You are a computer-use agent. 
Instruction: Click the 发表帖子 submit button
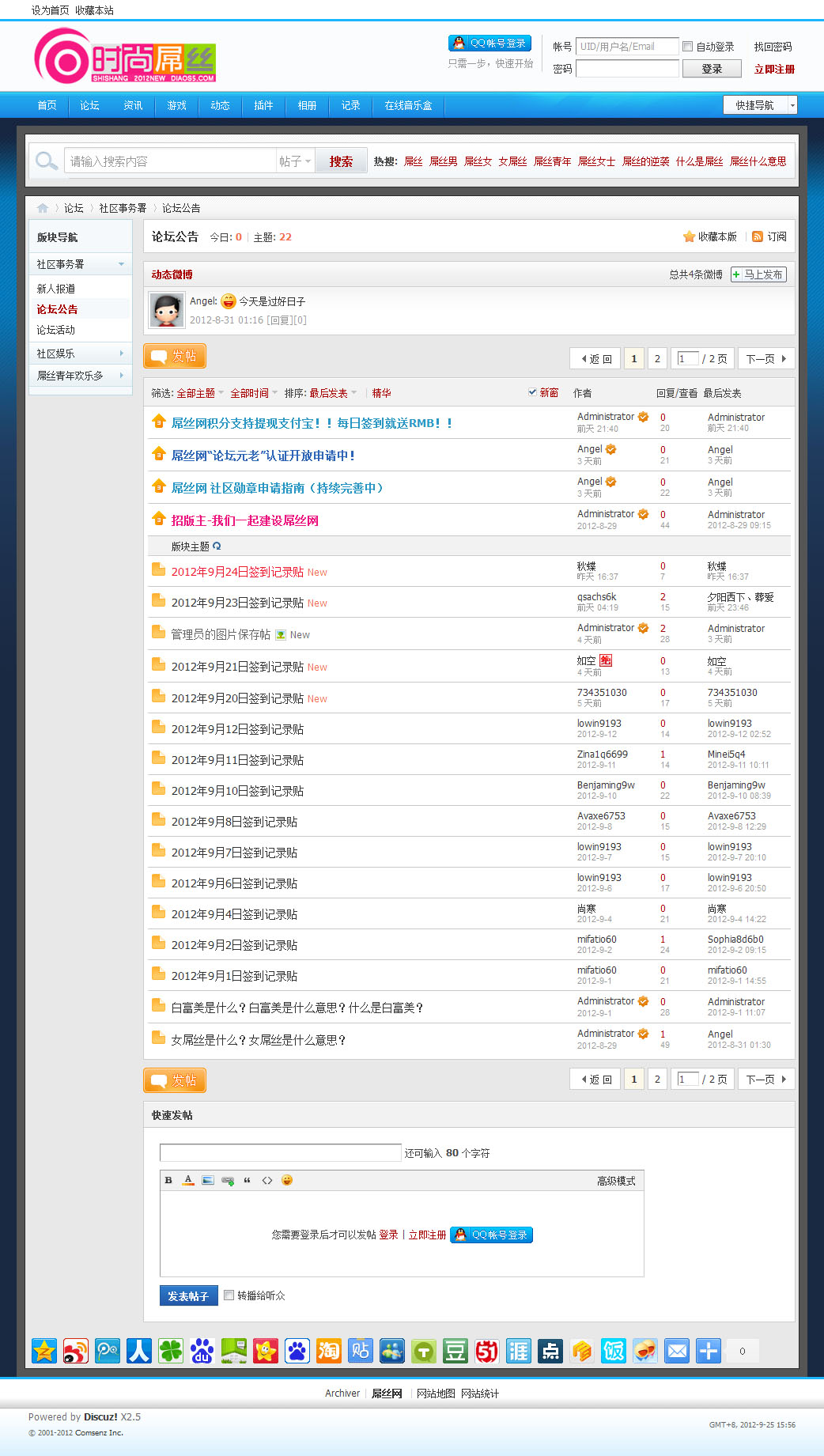pos(188,1295)
